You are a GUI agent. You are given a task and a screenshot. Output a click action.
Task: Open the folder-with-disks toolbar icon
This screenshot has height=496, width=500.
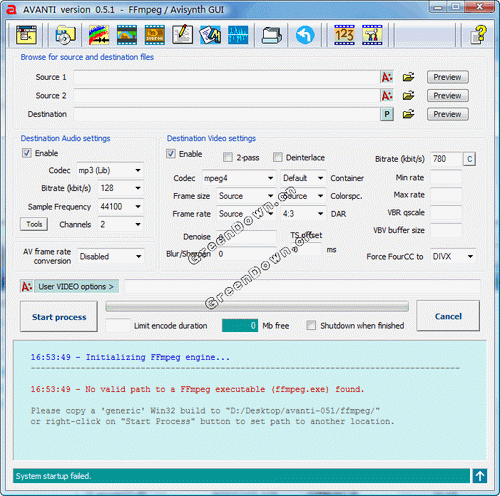tap(65, 35)
